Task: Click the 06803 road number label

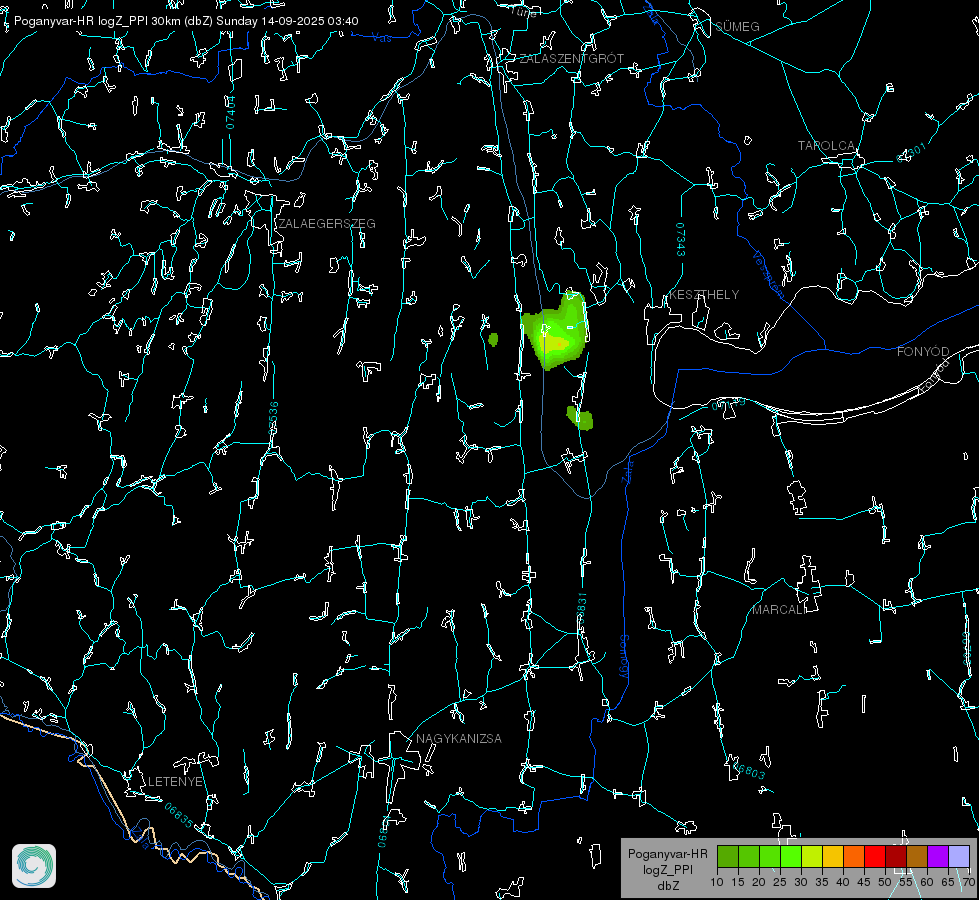Action: 747,769
